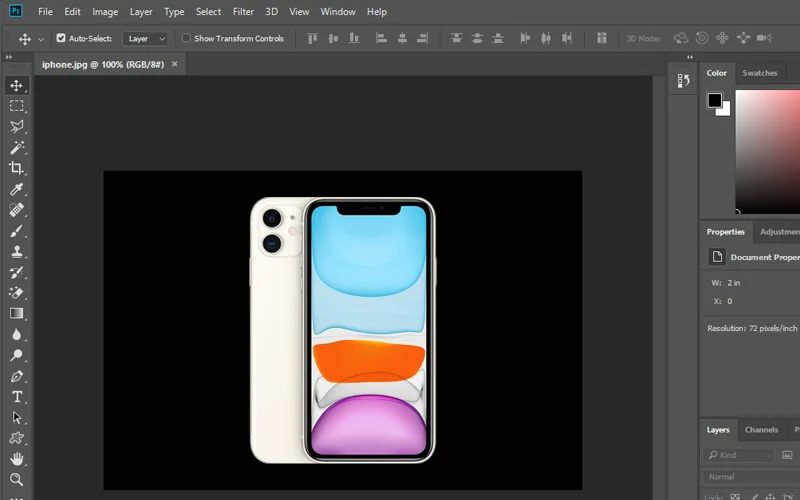Open the Move tool preset picker arrow
This screenshot has height=500, width=800.
click(41, 39)
